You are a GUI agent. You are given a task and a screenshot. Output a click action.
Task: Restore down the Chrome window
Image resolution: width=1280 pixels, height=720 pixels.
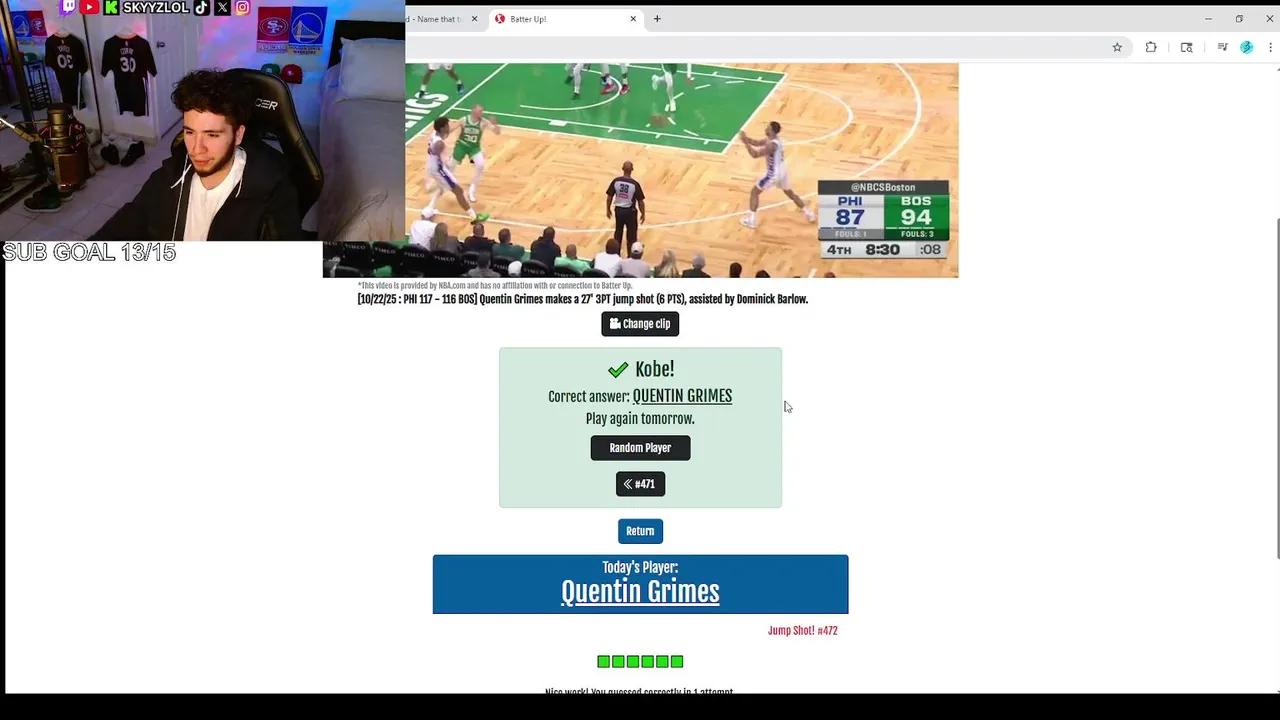coord(1239,18)
